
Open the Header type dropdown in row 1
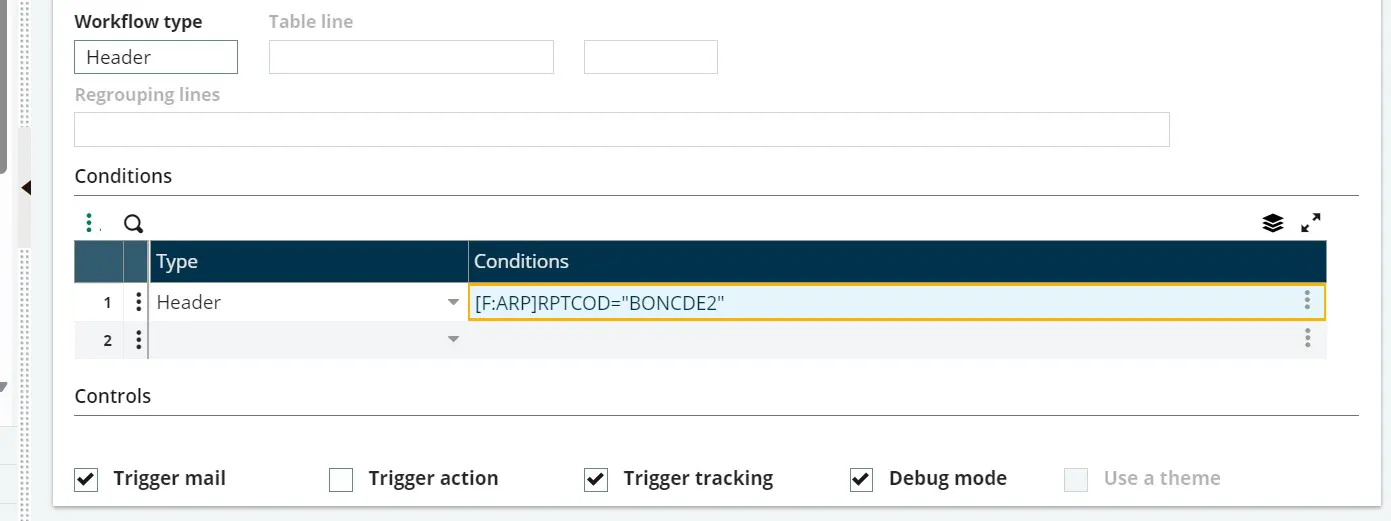[x=453, y=303]
